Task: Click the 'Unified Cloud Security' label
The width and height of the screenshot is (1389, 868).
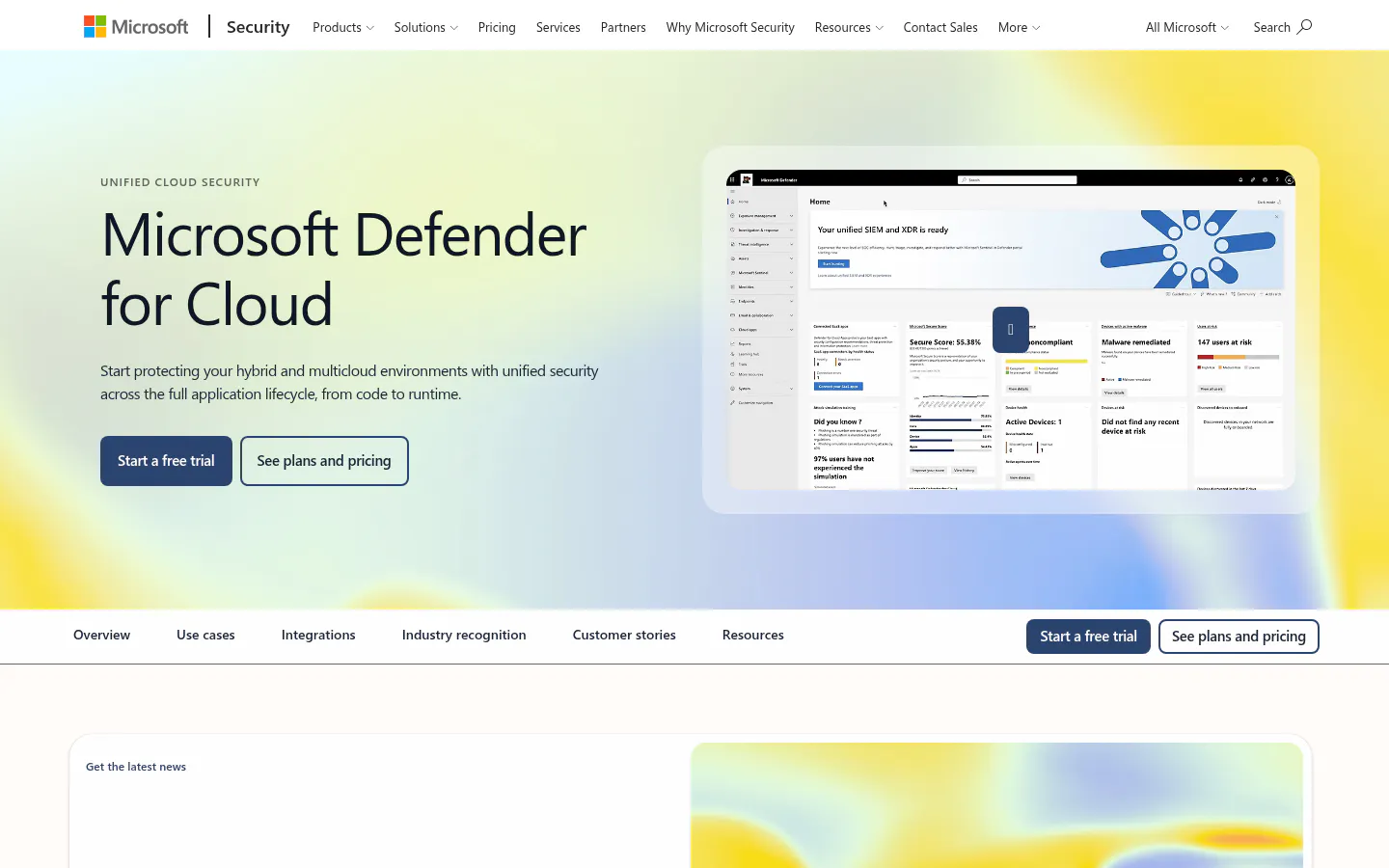Action: [180, 182]
